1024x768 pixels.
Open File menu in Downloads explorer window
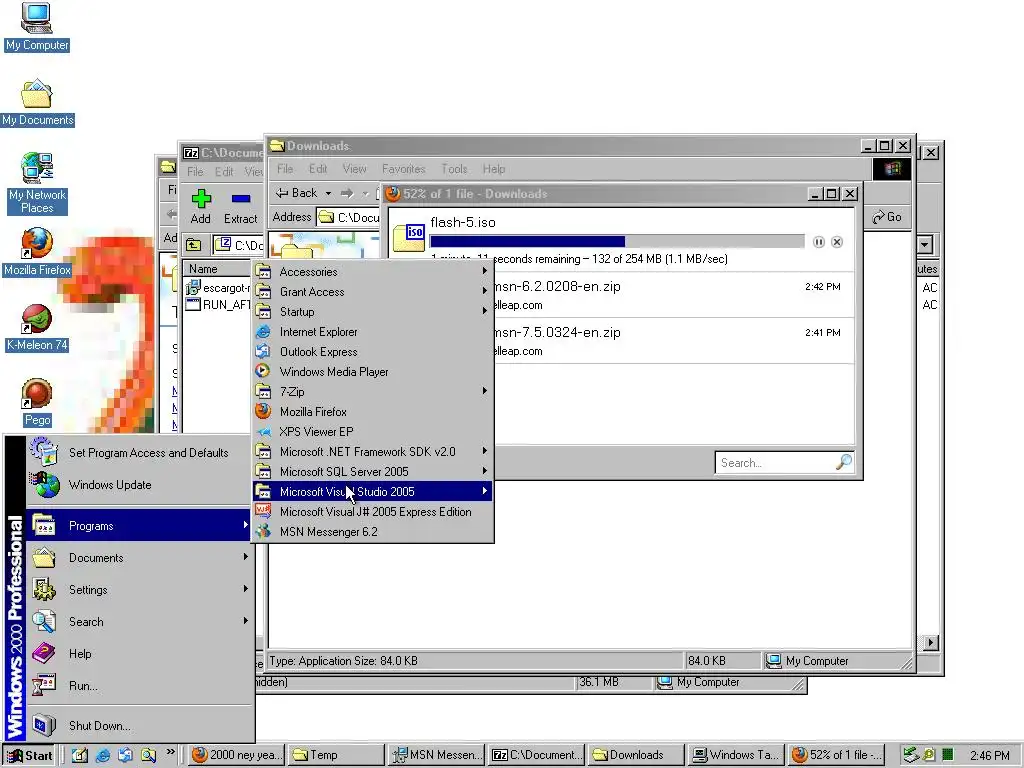click(x=285, y=168)
